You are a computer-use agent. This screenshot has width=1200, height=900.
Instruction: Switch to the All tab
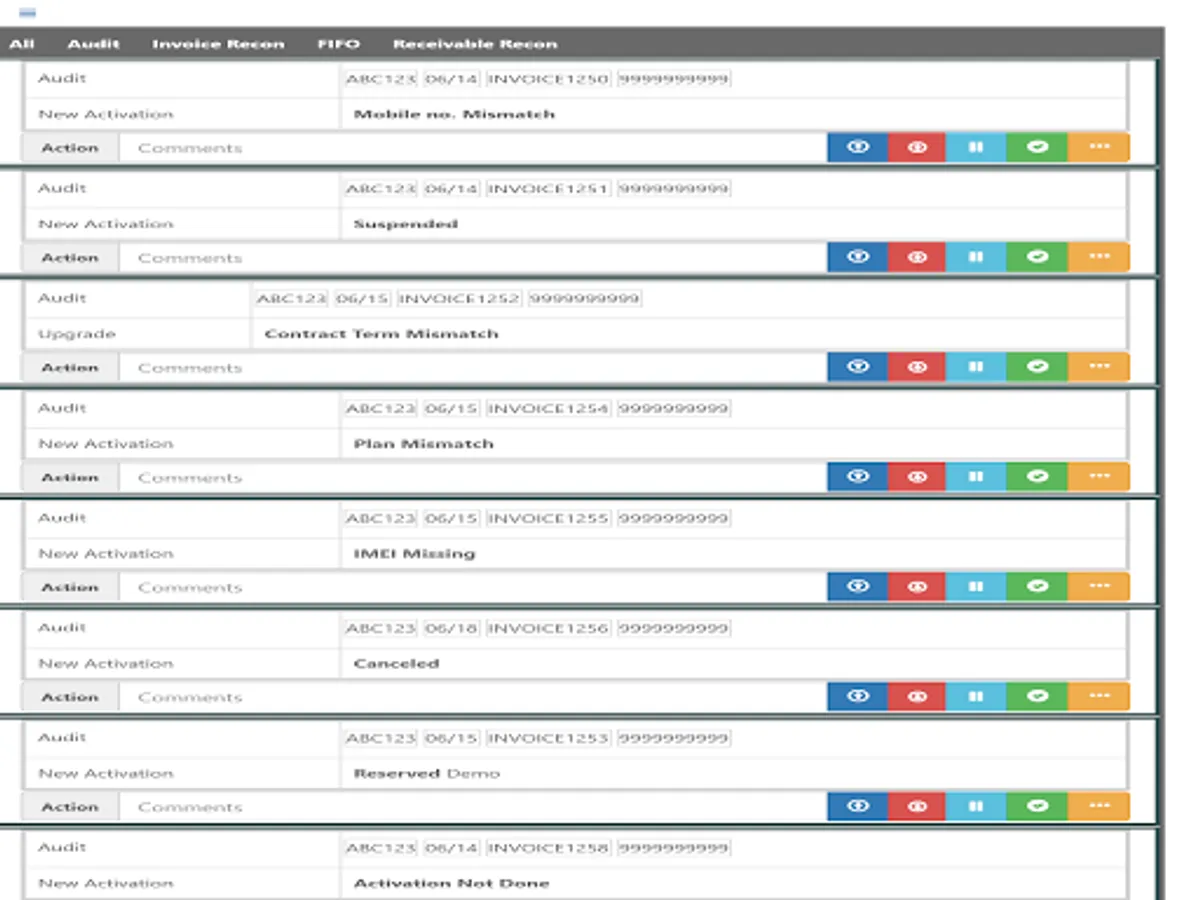pos(21,44)
